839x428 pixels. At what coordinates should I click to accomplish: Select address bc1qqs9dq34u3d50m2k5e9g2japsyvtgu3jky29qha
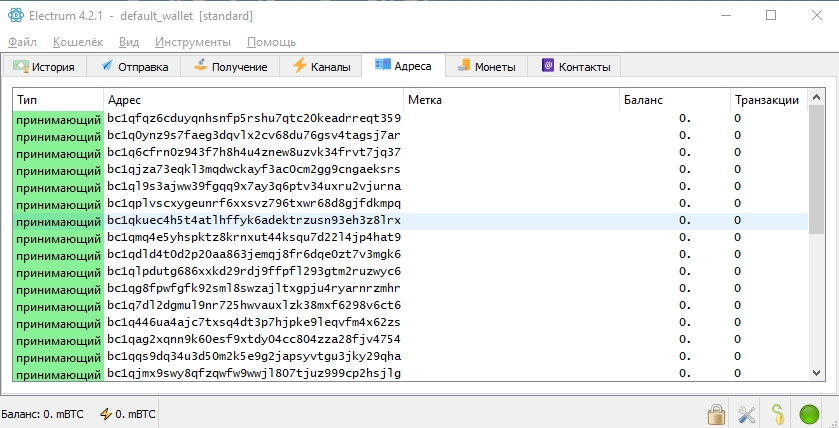pos(254,356)
